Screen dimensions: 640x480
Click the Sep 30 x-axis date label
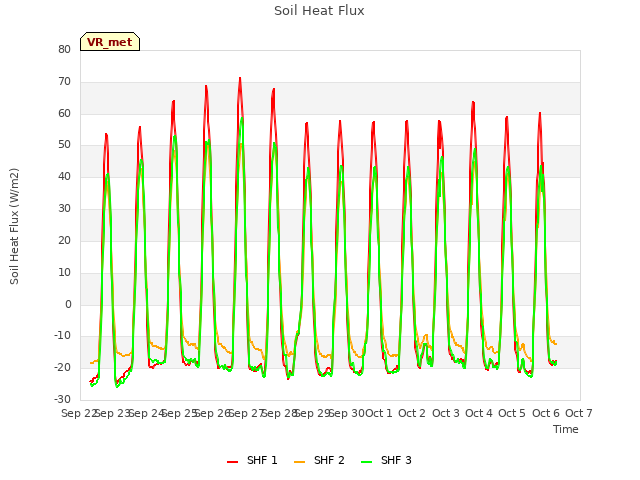(x=347, y=413)
